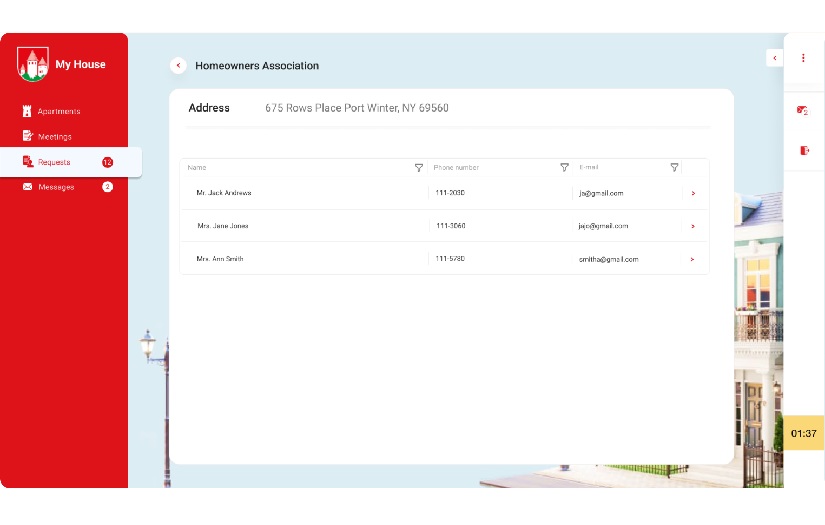This screenshot has height=525, width=825.
Task: Click the Meetings notepad icon
Action: click(x=27, y=136)
